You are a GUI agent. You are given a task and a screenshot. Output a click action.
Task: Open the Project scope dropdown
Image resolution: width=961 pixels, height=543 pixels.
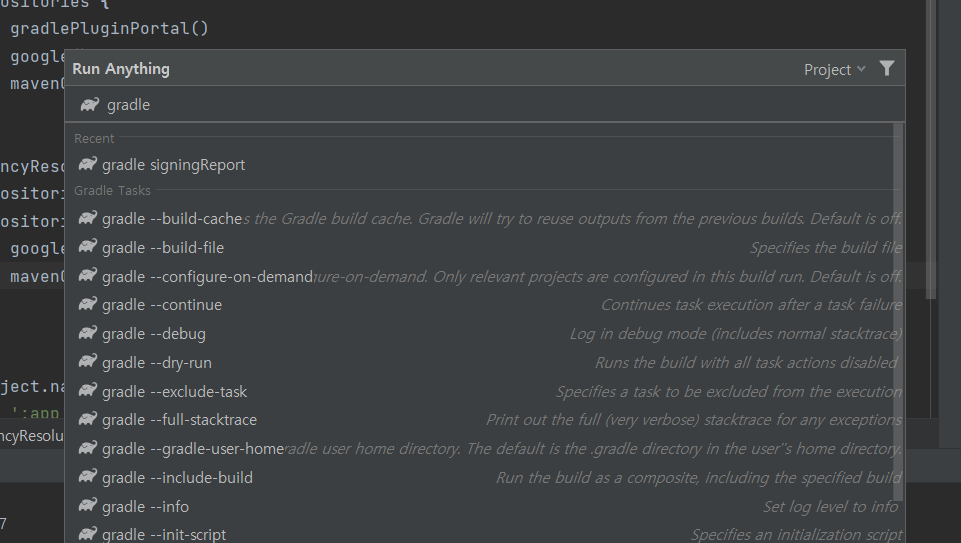(x=834, y=70)
